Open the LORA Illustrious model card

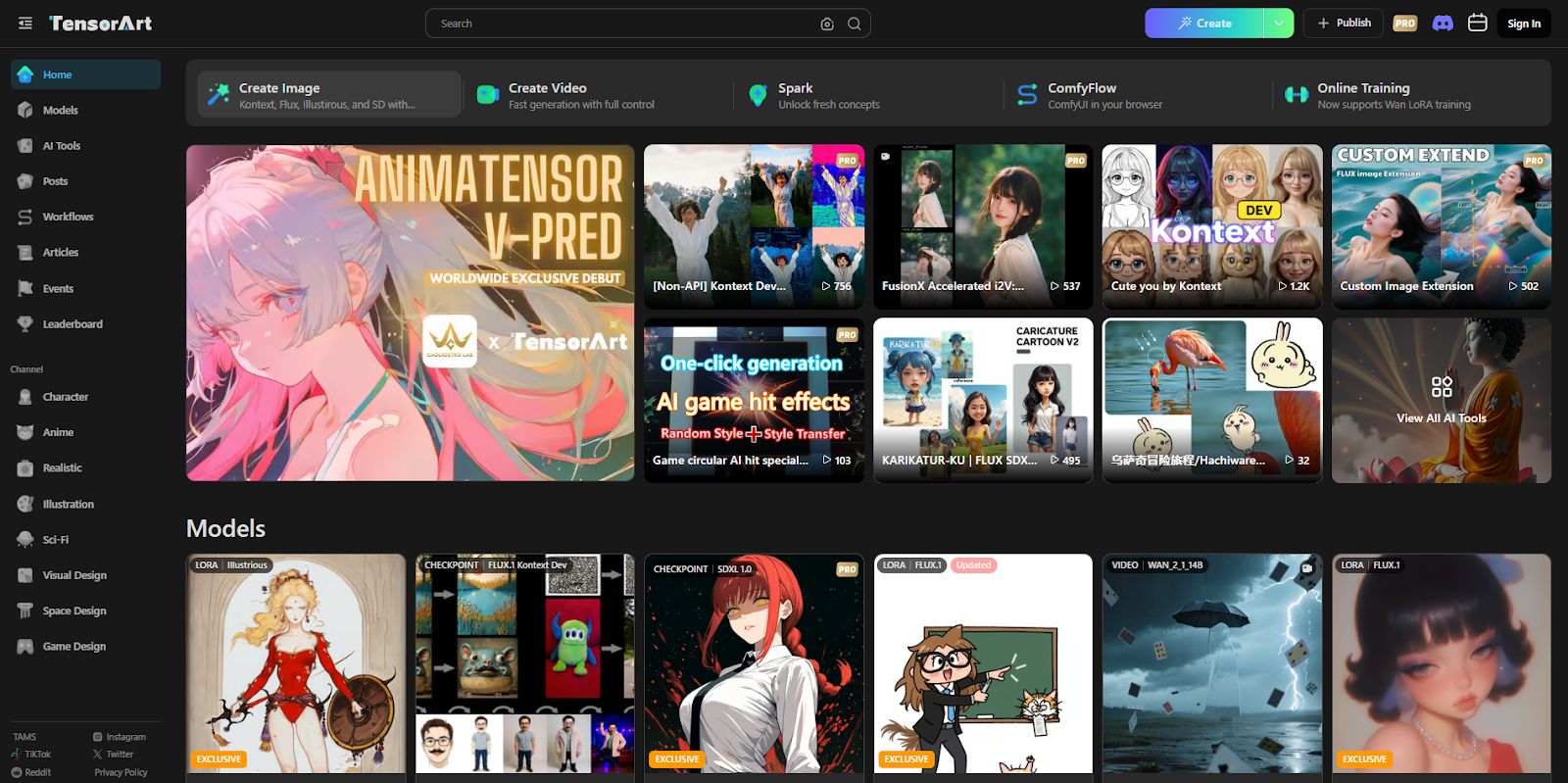click(x=296, y=666)
